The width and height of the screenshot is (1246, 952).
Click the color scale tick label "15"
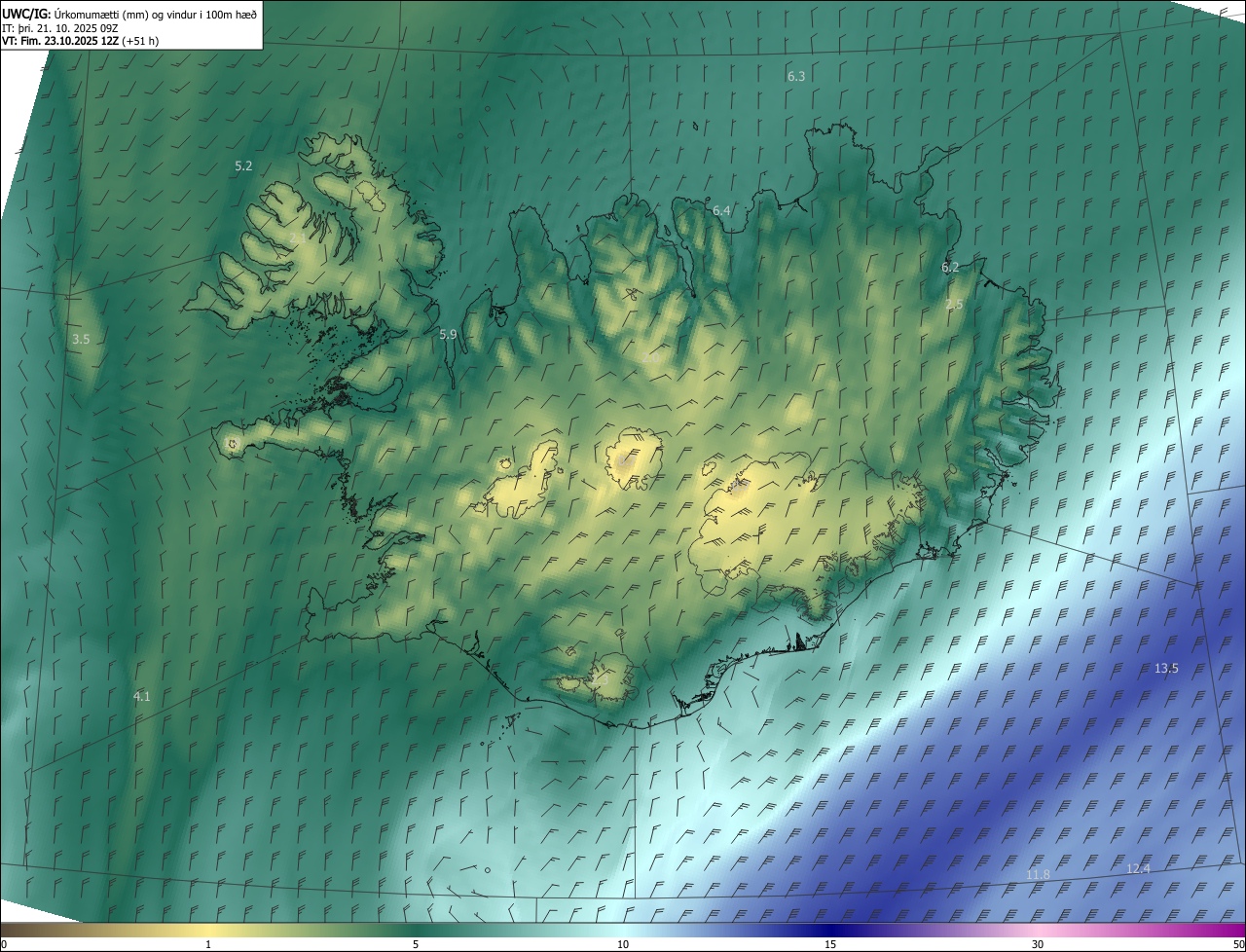[x=830, y=945]
